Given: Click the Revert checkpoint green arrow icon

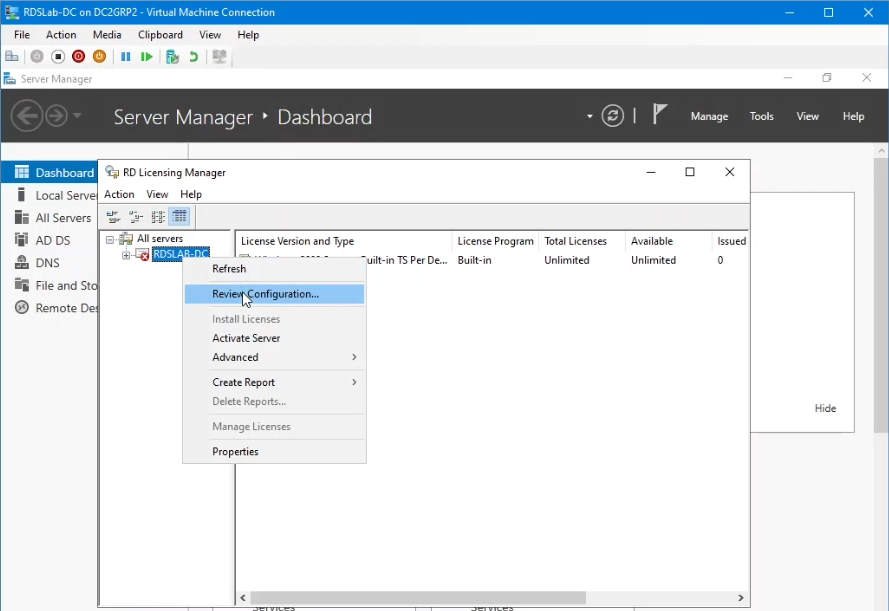Looking at the screenshot, I should [194, 57].
